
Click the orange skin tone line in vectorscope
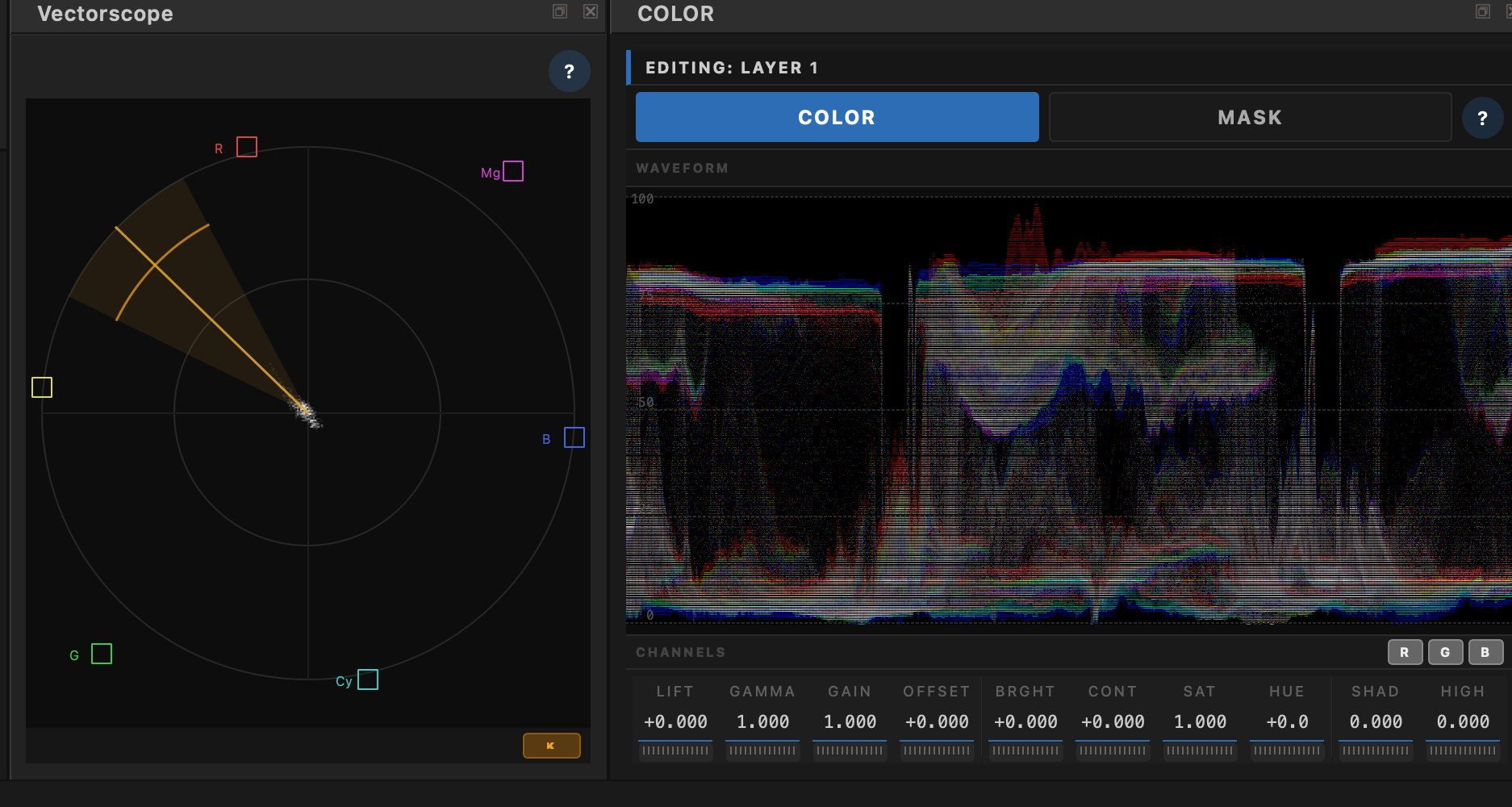click(x=211, y=320)
